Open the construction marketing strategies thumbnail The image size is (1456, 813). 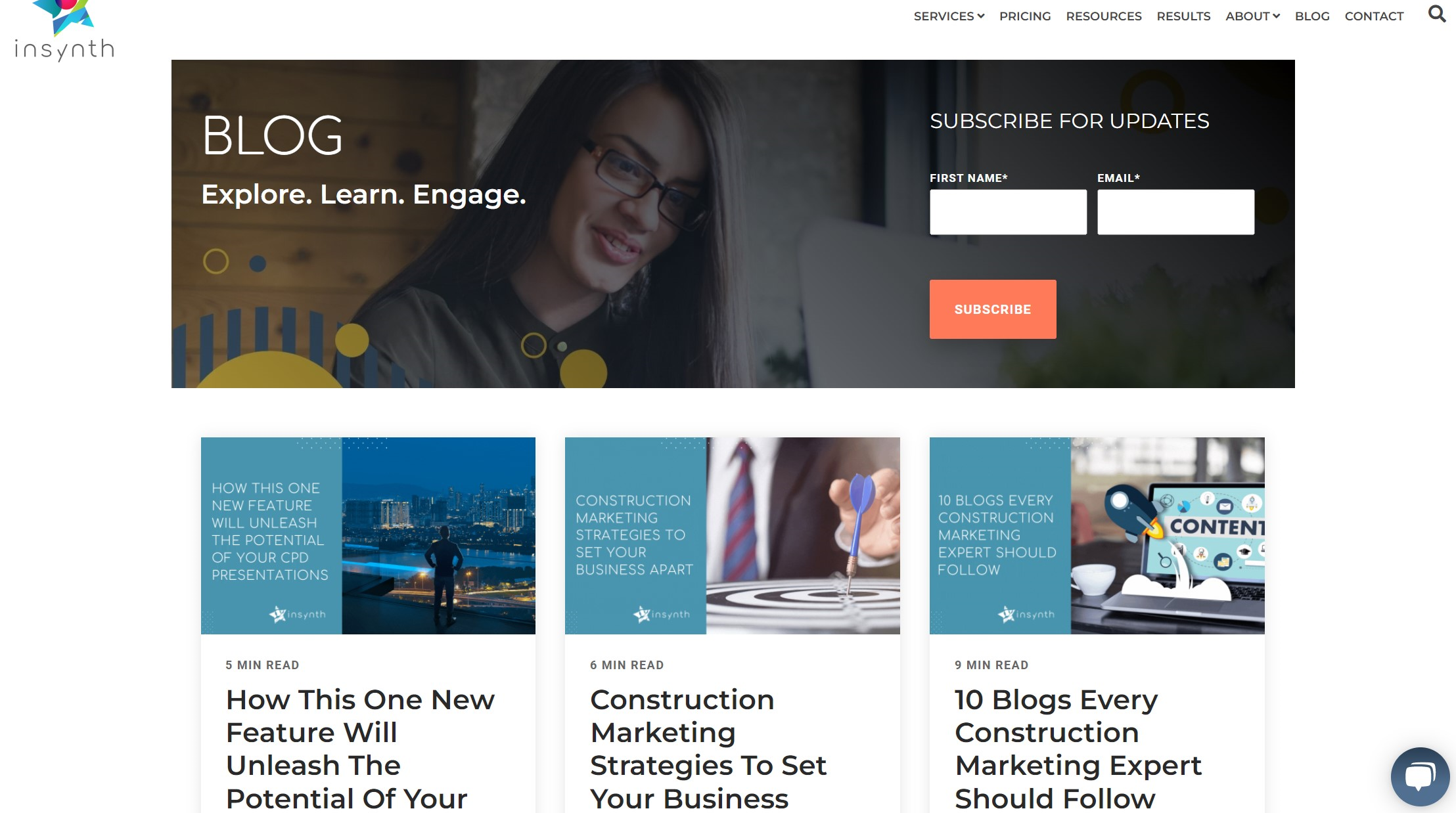[x=733, y=536]
